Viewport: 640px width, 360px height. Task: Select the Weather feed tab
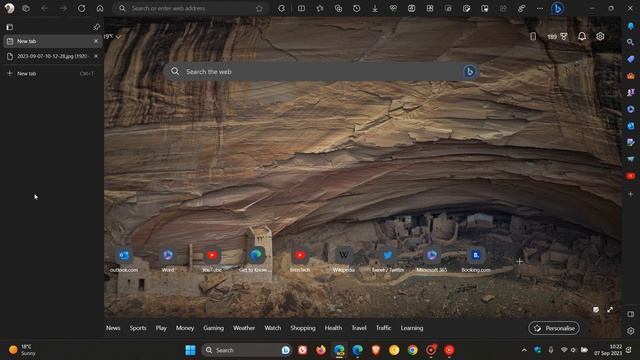[x=244, y=328]
